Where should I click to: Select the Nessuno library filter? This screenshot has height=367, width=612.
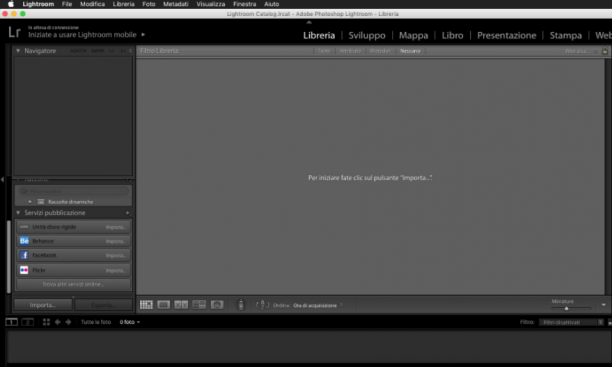point(410,51)
